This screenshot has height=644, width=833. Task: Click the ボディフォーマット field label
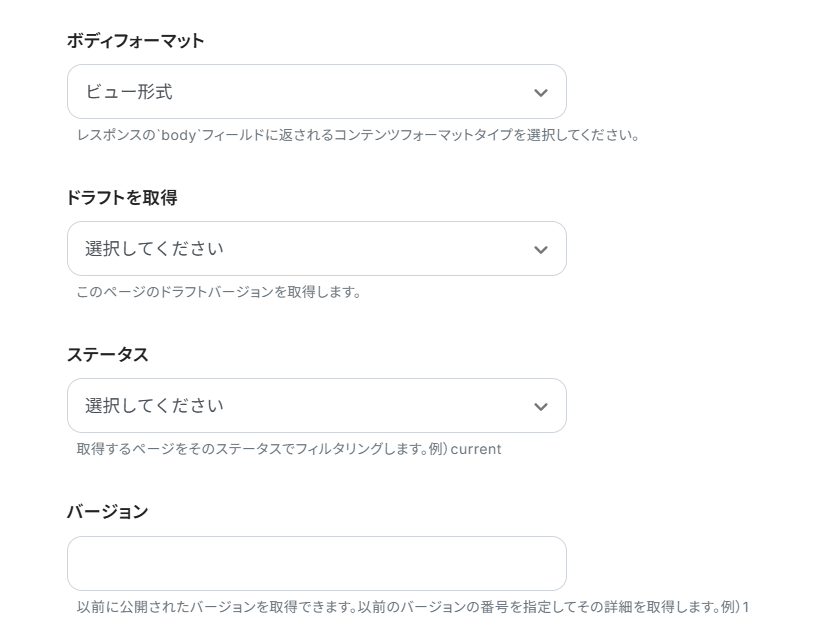[x=135, y=41]
